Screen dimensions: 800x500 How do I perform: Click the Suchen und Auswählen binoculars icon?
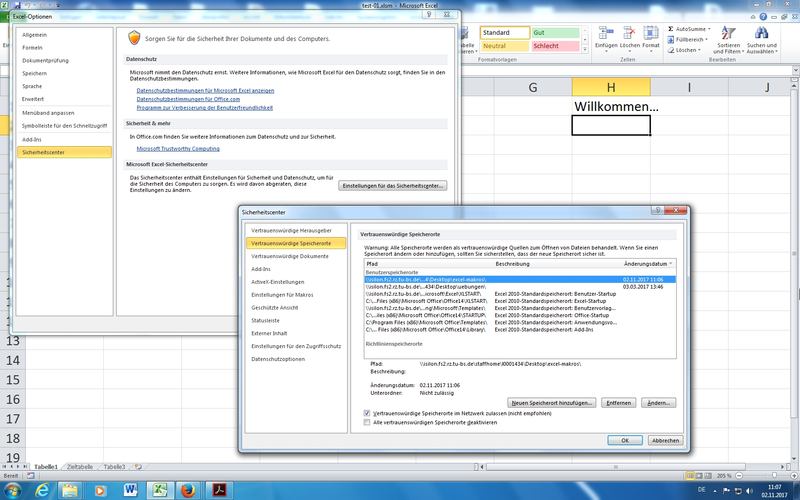click(761, 33)
